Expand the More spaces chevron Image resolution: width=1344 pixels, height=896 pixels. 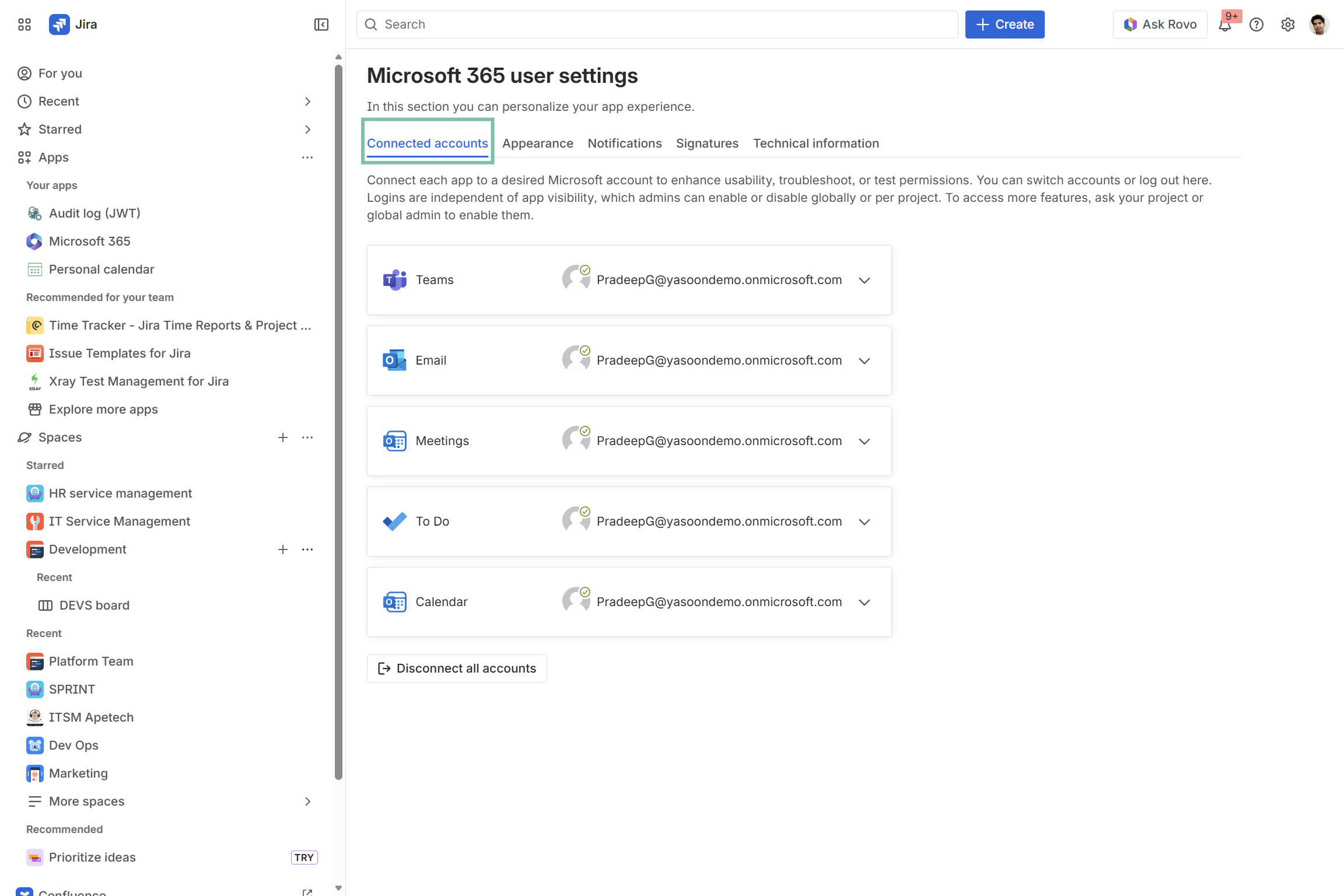[x=307, y=801]
